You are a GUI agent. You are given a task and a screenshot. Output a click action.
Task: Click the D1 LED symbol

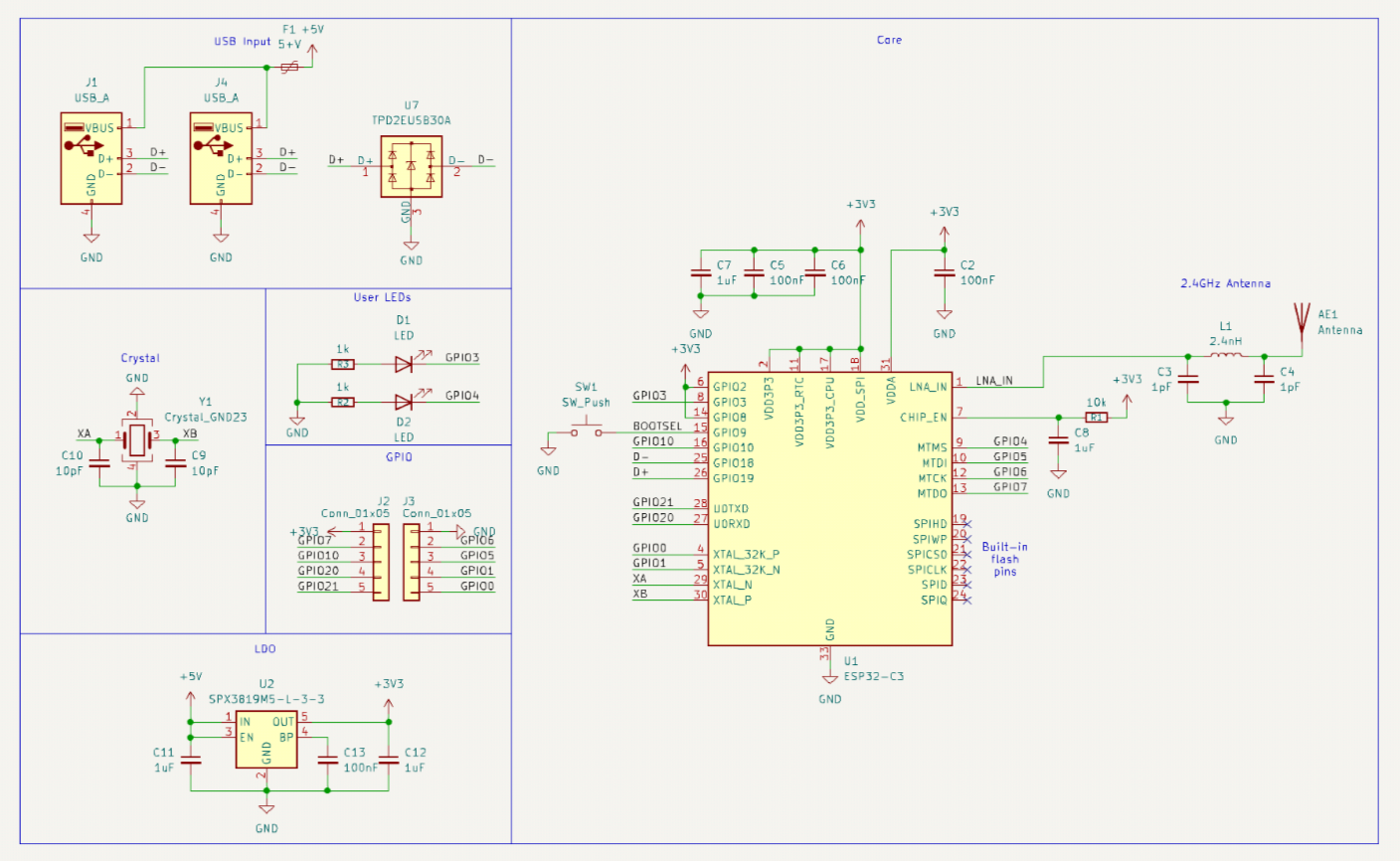tap(403, 364)
